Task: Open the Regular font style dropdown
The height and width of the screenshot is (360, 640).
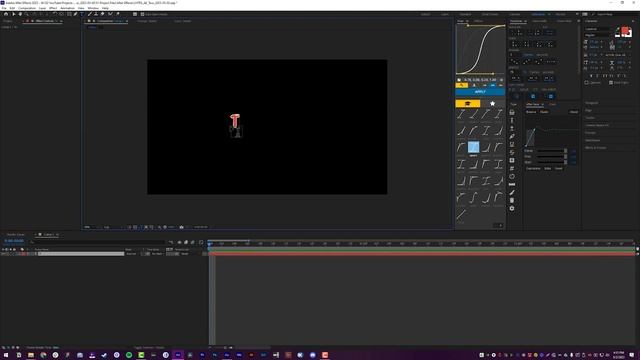Action: tap(598, 35)
